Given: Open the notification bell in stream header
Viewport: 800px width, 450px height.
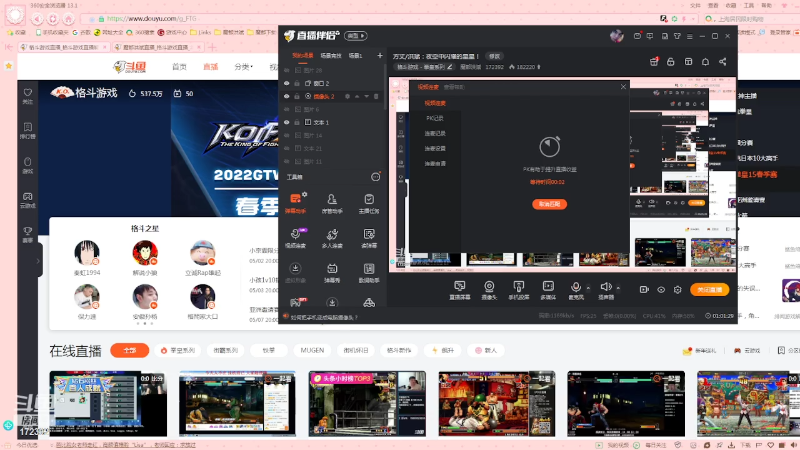Looking at the screenshot, I should pyautogui.click(x=705, y=62).
